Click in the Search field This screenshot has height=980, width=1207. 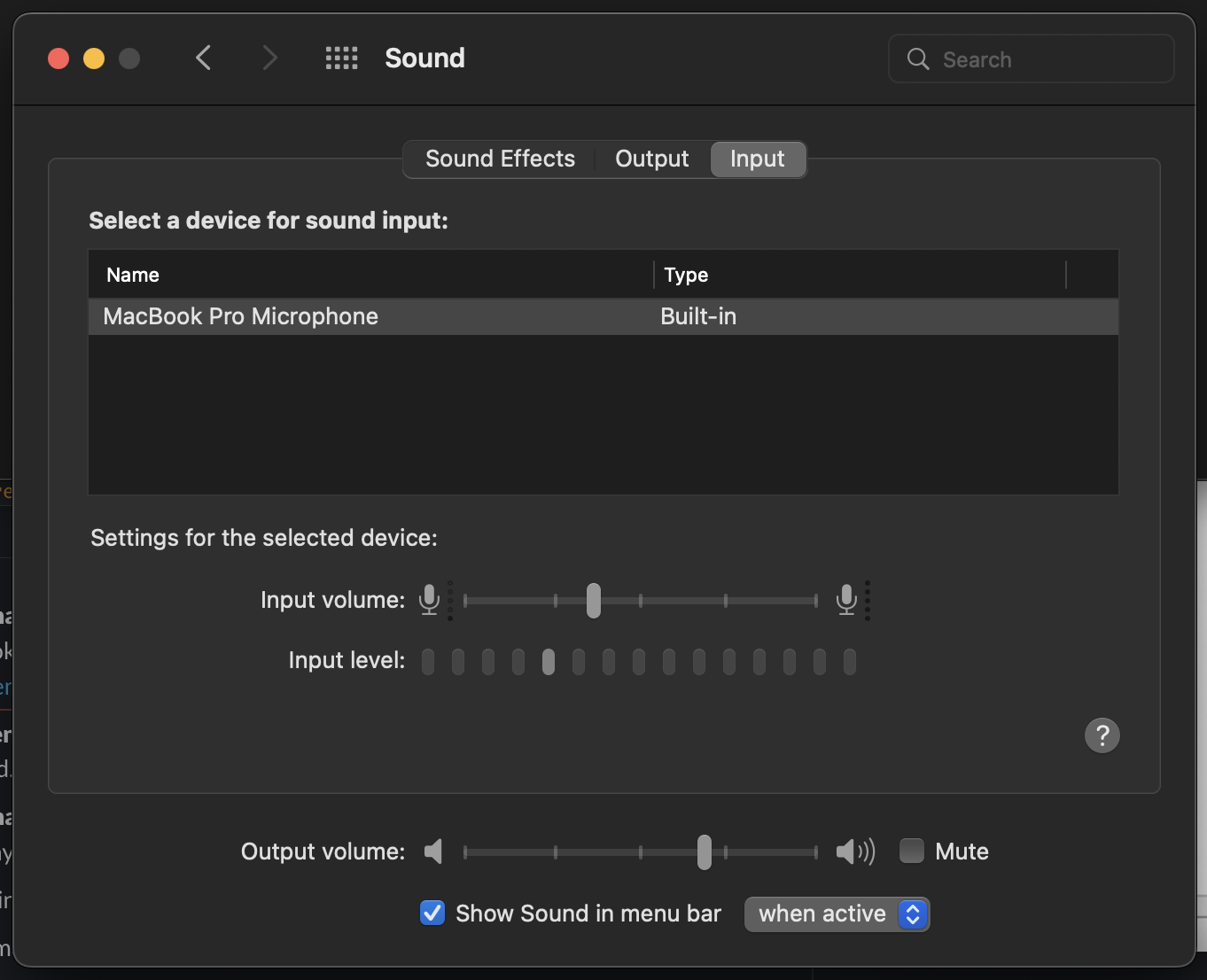coord(1032,59)
